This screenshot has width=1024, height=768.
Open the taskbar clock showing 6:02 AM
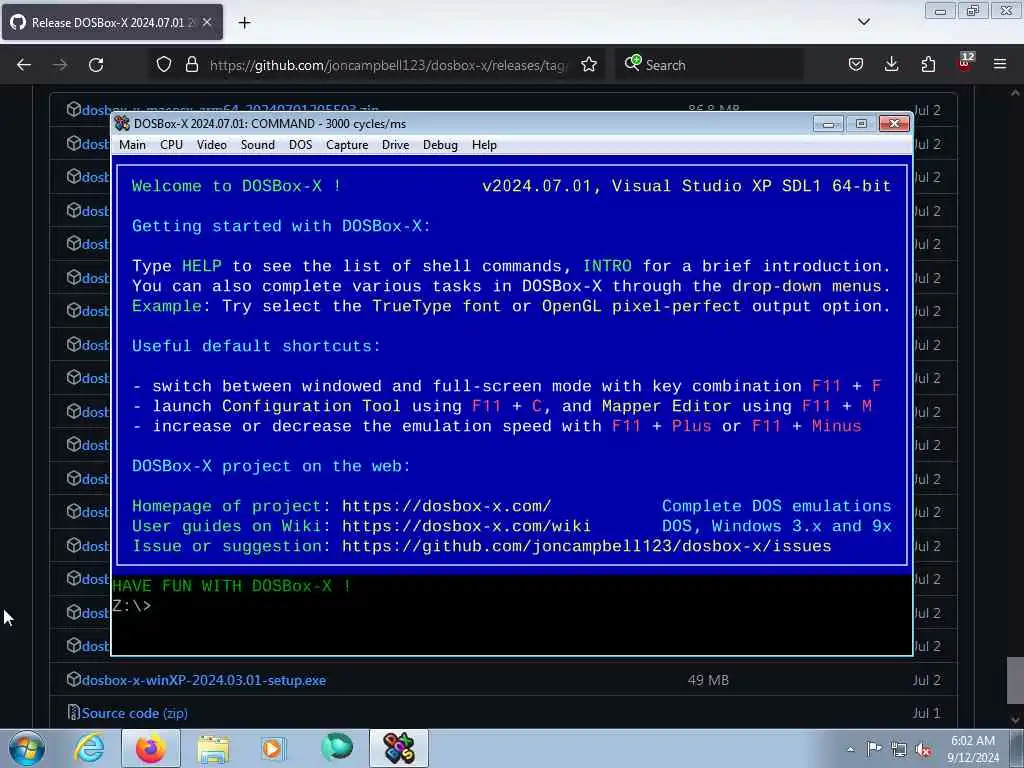[973, 749]
